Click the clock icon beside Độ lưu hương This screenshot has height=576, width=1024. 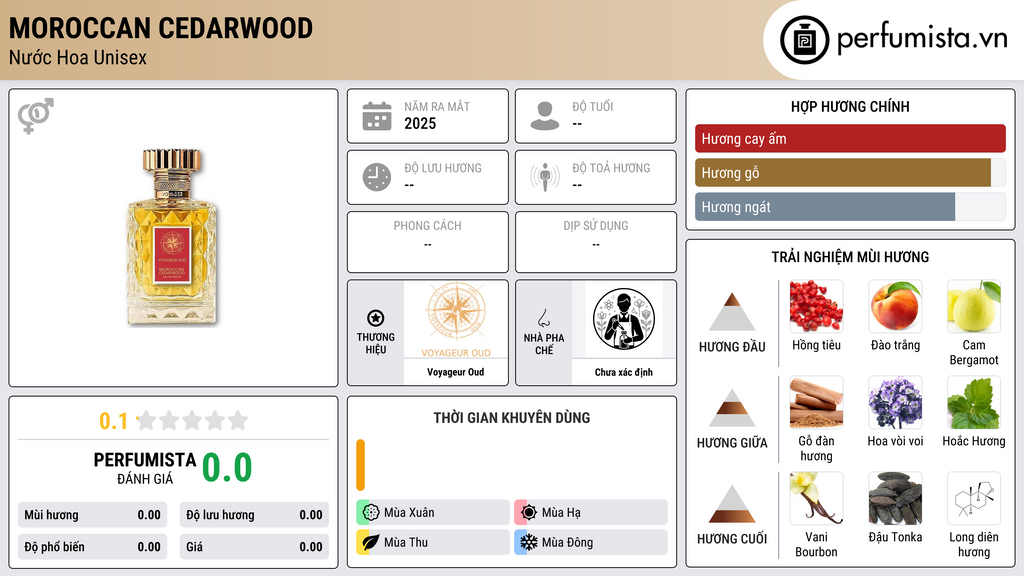(x=377, y=177)
